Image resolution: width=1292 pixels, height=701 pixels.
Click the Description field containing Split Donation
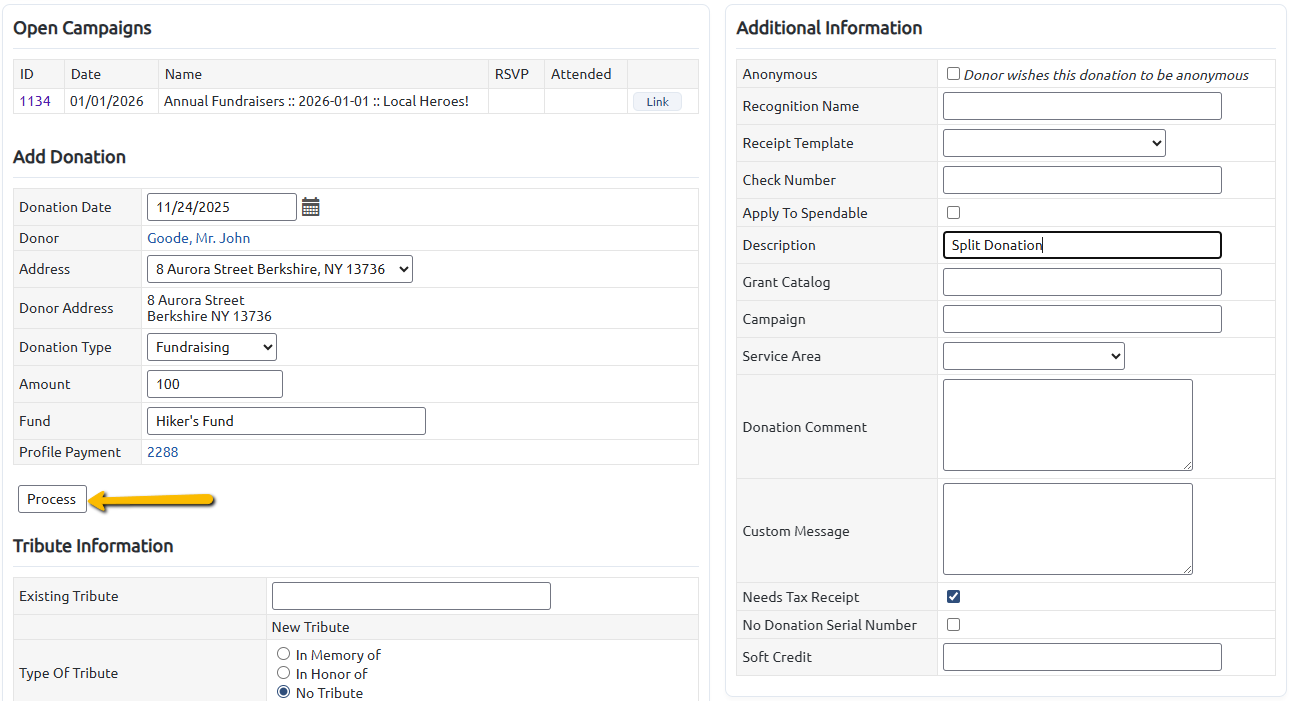click(x=1082, y=245)
